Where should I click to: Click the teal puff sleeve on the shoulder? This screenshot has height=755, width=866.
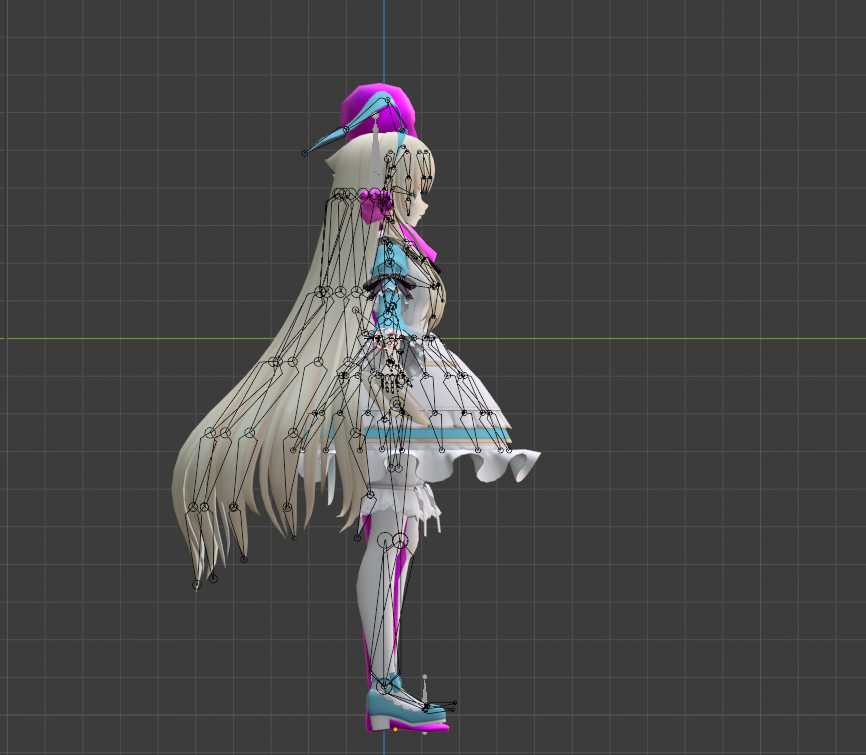tap(390, 261)
